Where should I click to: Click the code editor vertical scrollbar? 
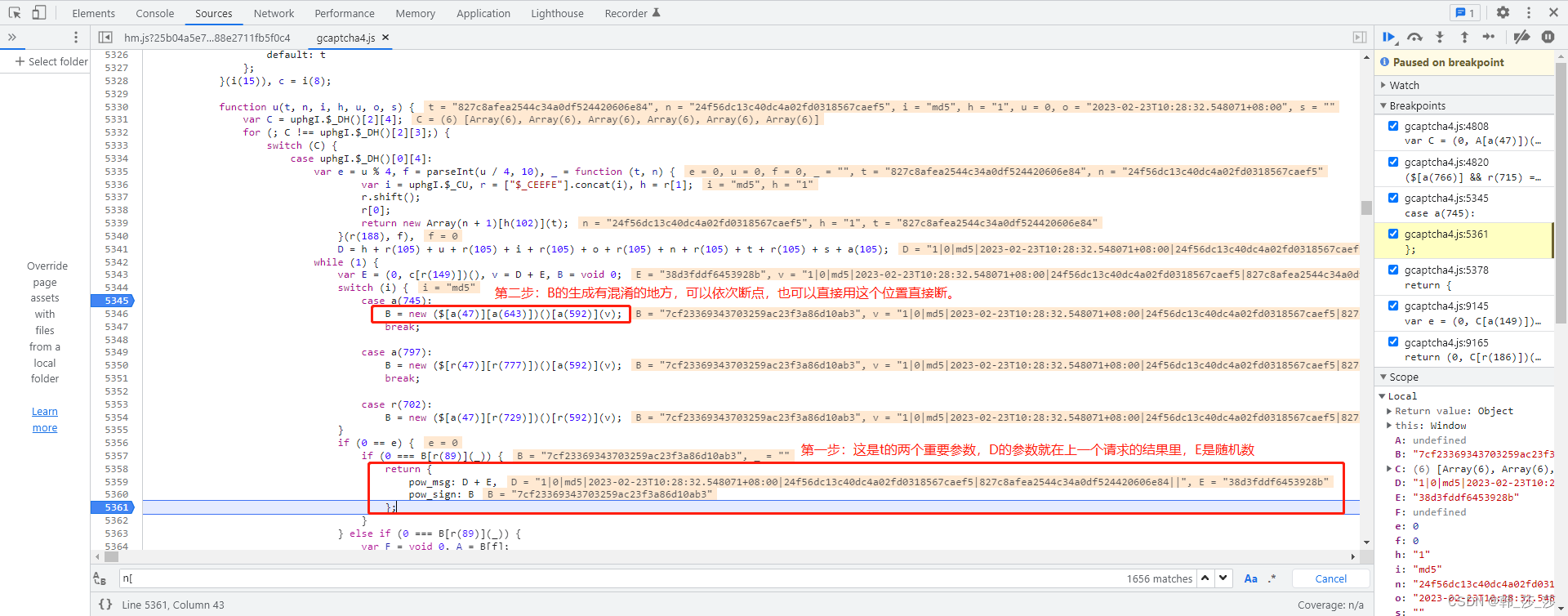pos(1366,208)
